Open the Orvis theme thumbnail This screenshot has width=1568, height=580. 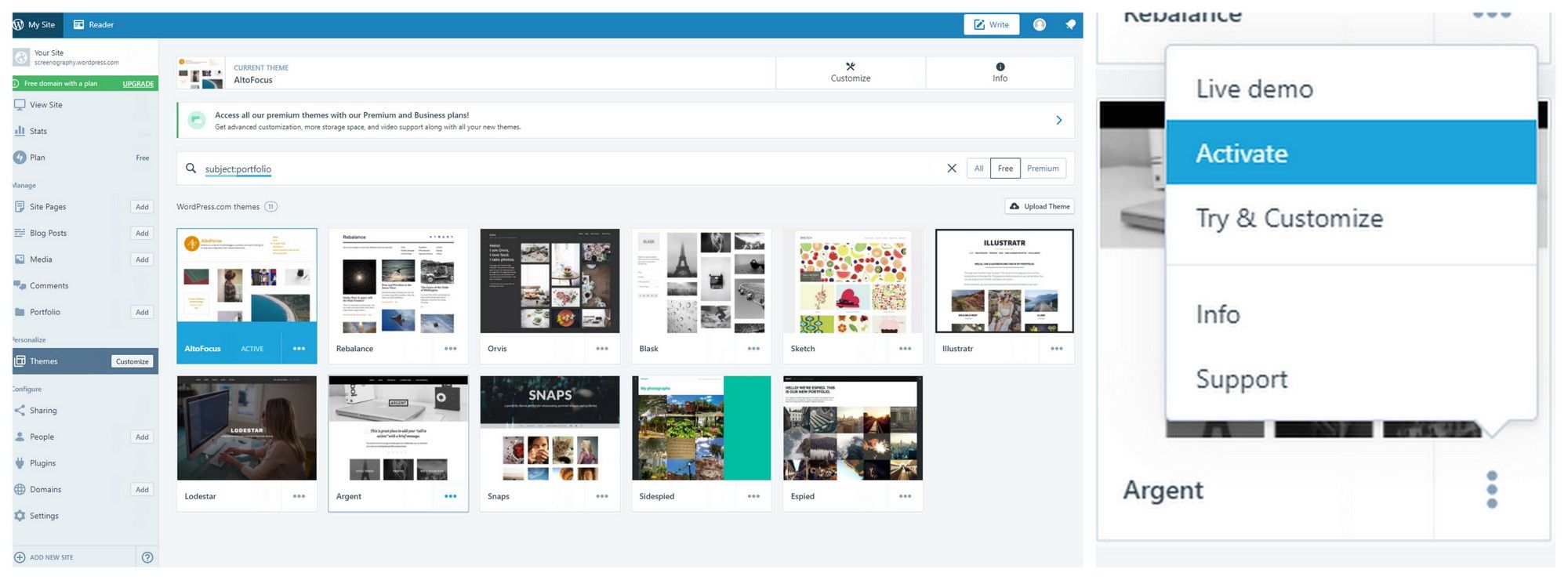550,281
